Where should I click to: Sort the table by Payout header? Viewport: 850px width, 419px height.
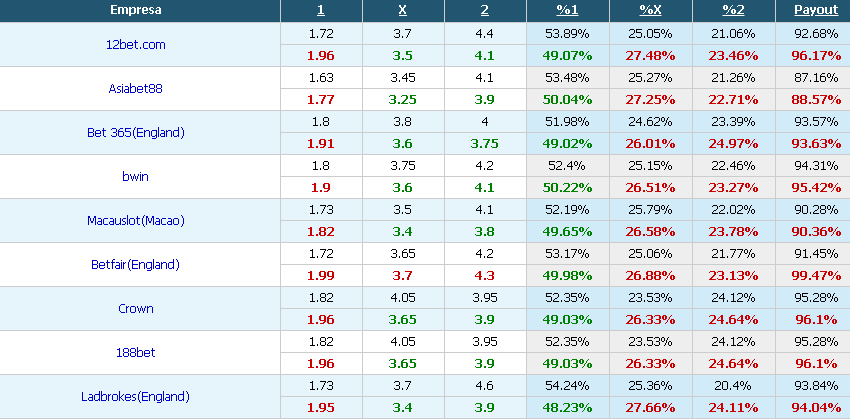(812, 11)
